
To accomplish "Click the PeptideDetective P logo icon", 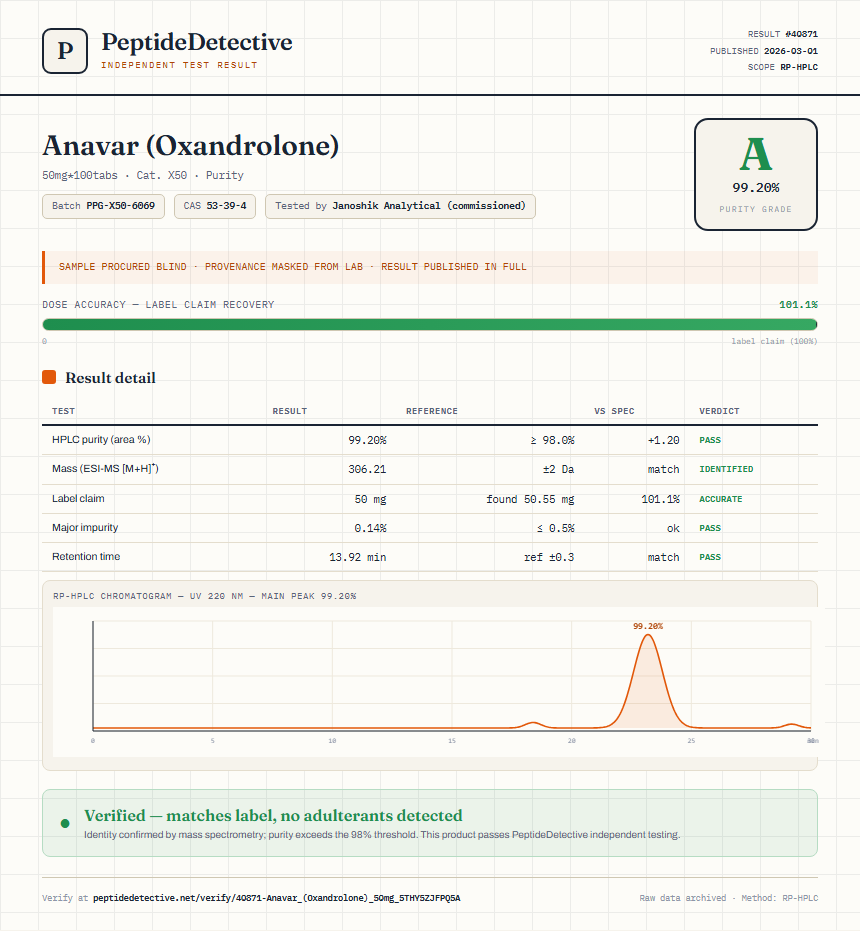I will tap(65, 51).
